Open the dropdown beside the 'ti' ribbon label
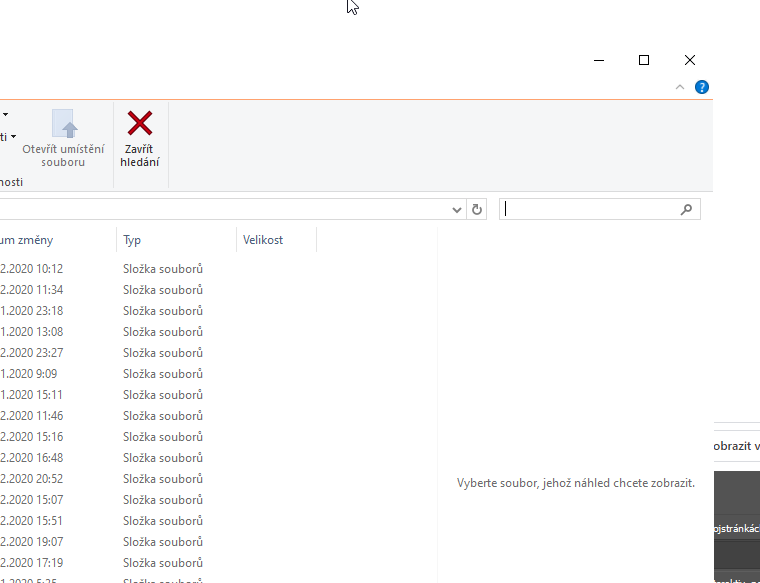 point(14,137)
